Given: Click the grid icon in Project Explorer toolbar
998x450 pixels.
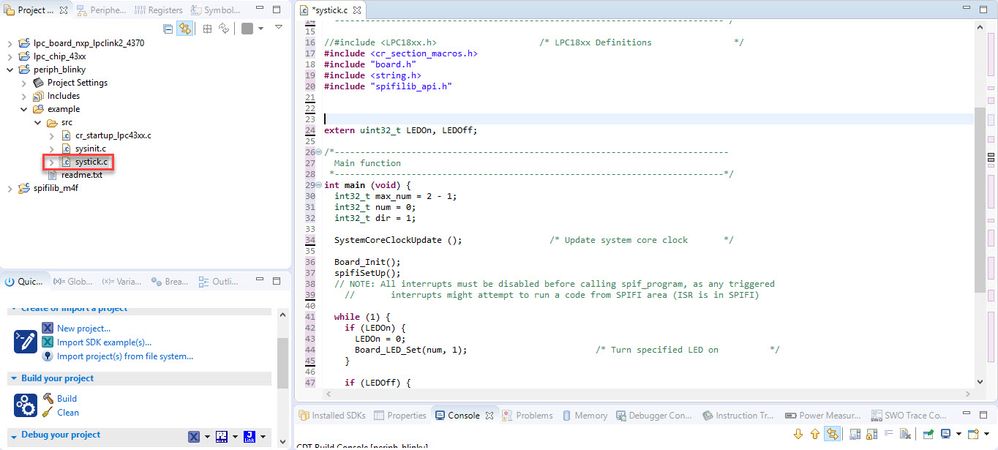Looking at the screenshot, I should (x=207, y=29).
